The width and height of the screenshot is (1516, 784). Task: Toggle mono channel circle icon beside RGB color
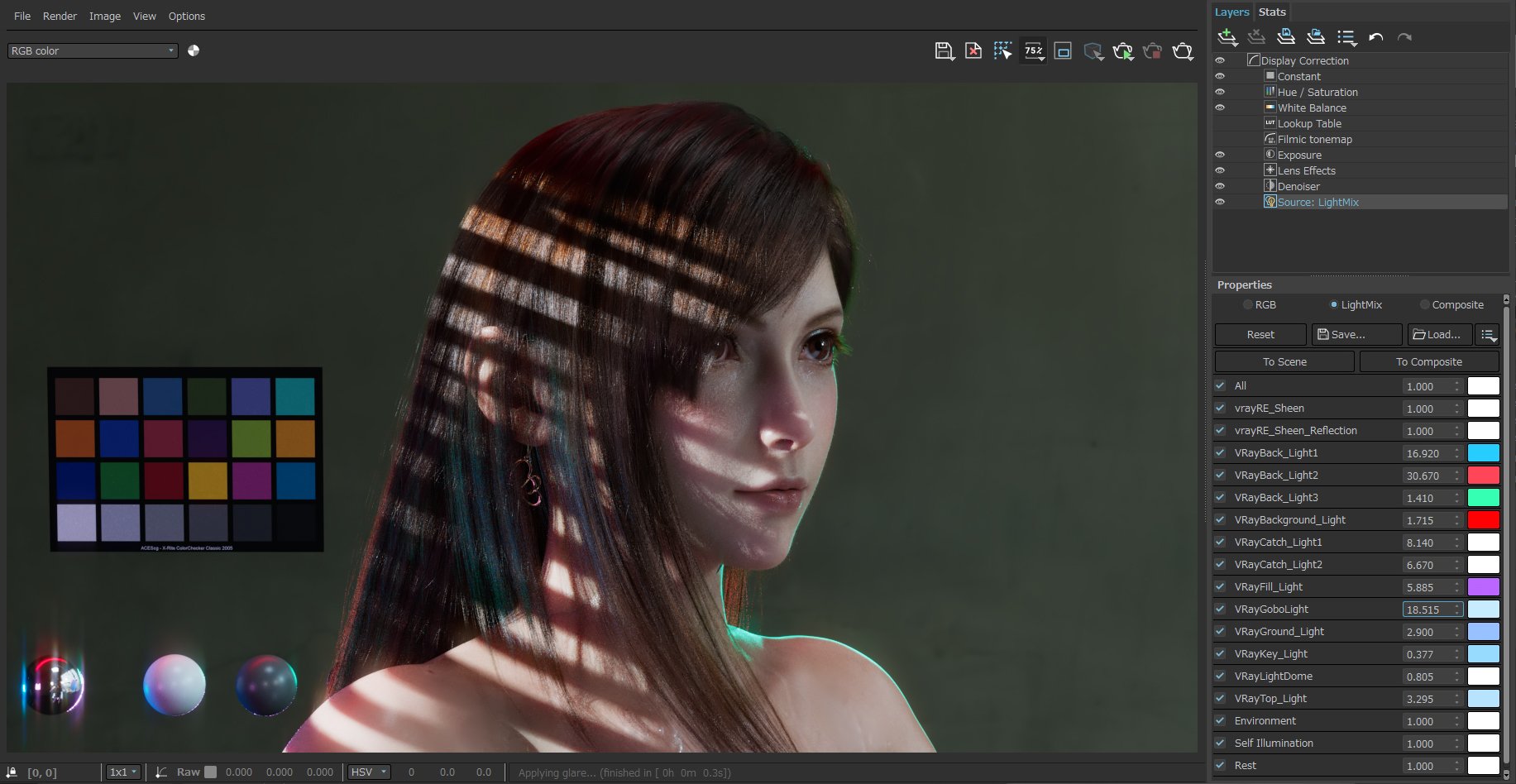click(194, 50)
